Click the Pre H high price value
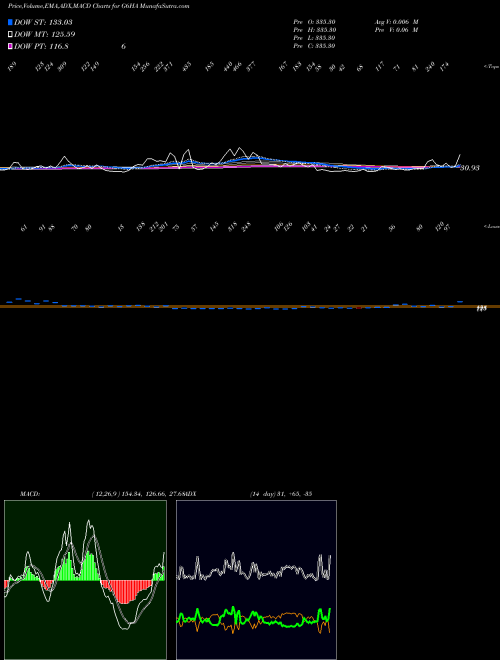This screenshot has height=660, width=500. [314, 30]
